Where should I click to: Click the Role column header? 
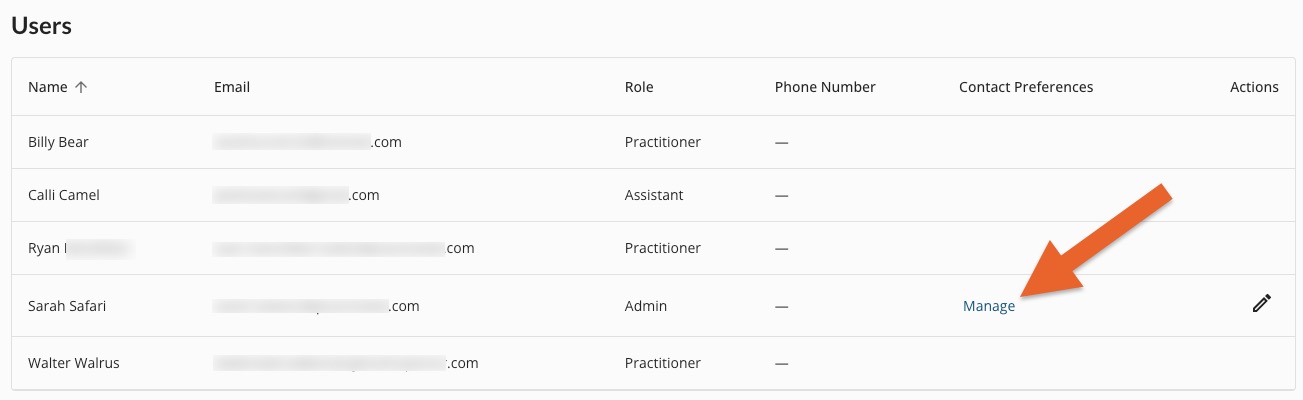click(x=639, y=87)
